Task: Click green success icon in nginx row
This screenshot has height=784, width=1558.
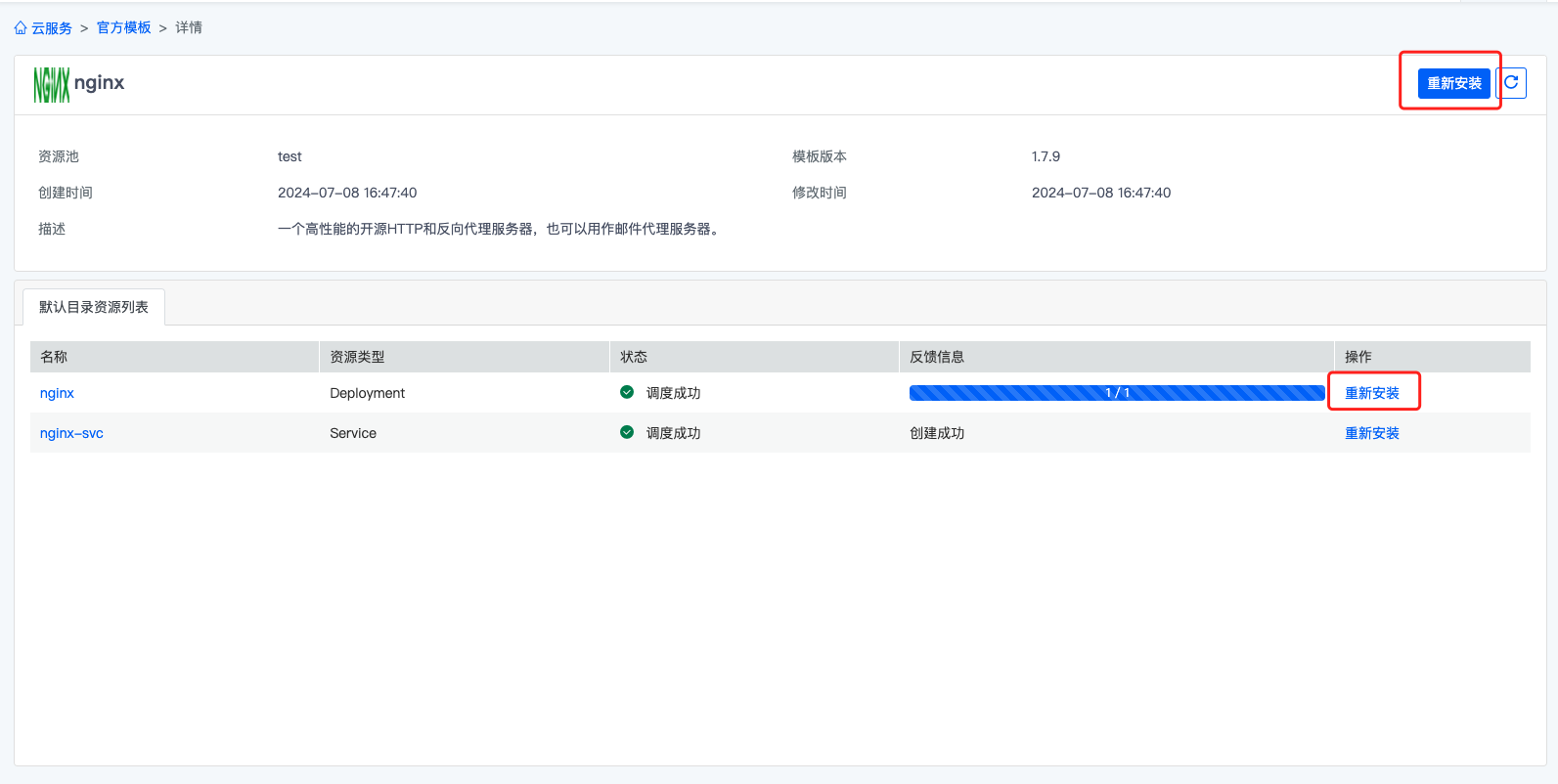Action: point(627,392)
